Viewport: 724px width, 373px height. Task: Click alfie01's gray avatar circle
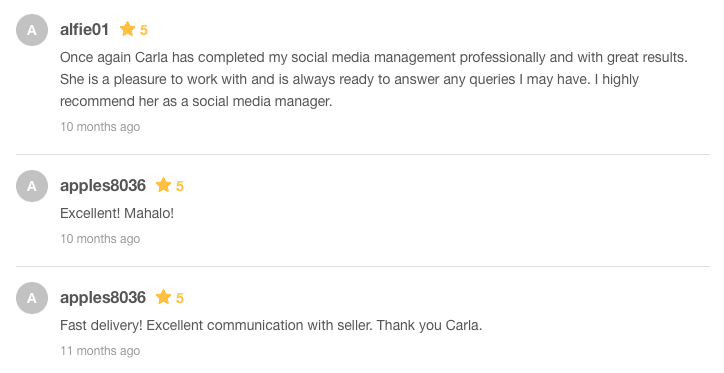32,30
